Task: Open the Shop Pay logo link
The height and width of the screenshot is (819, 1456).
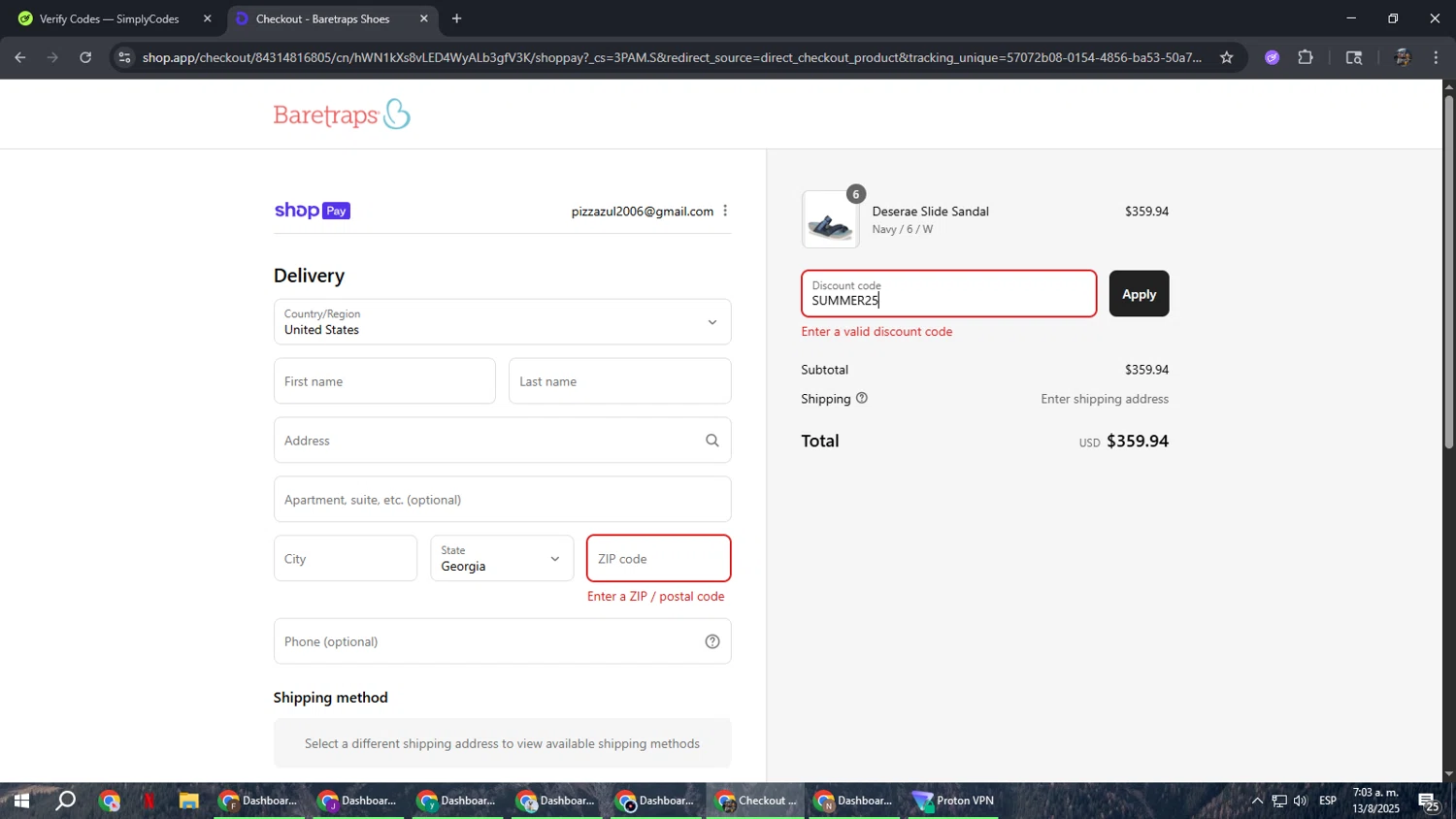Action: coord(312,211)
